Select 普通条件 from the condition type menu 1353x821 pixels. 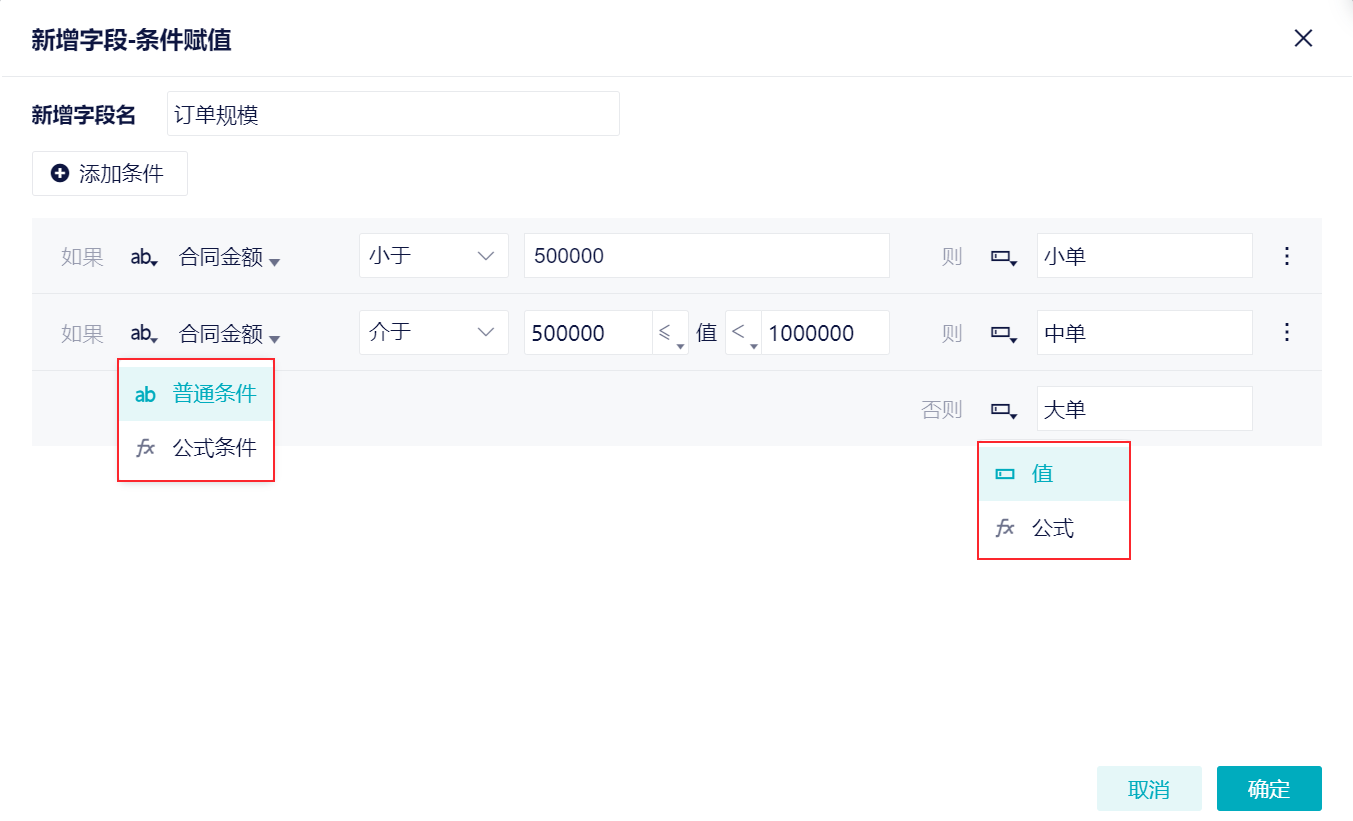[x=196, y=394]
